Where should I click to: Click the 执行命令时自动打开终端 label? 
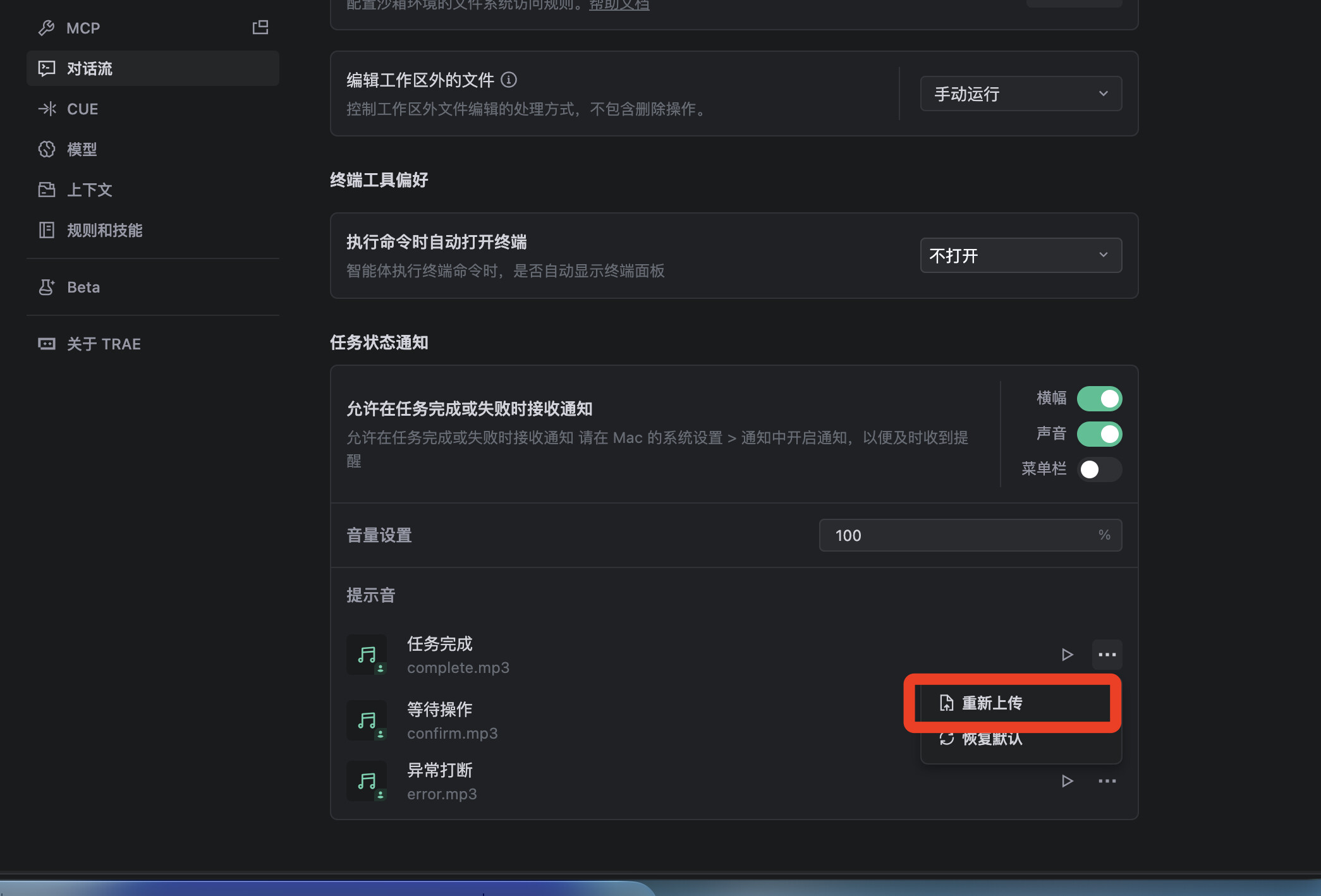pyautogui.click(x=437, y=242)
